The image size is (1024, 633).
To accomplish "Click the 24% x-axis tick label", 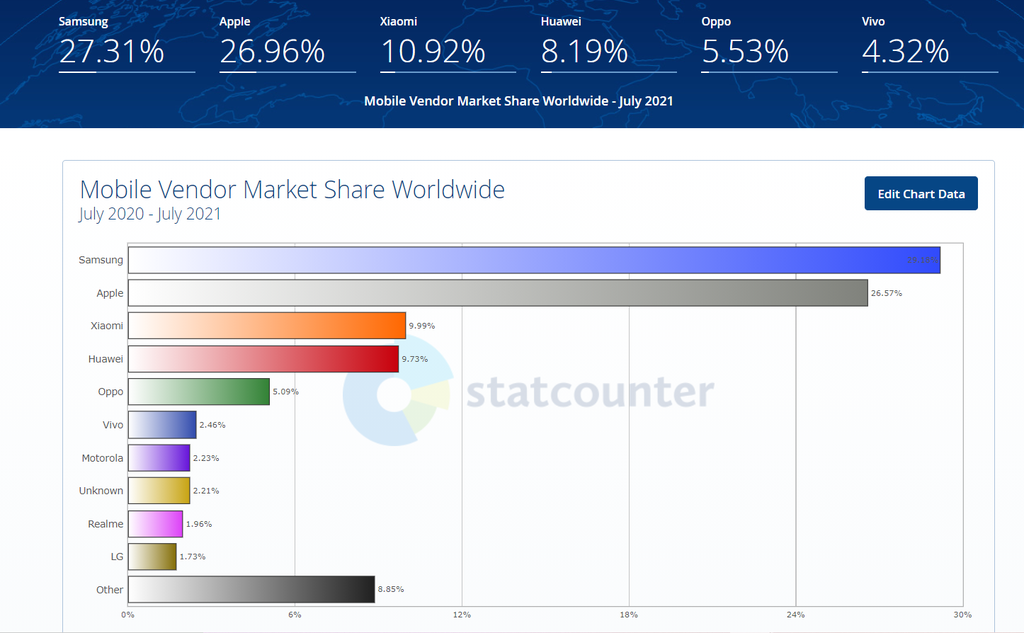I will [x=795, y=615].
